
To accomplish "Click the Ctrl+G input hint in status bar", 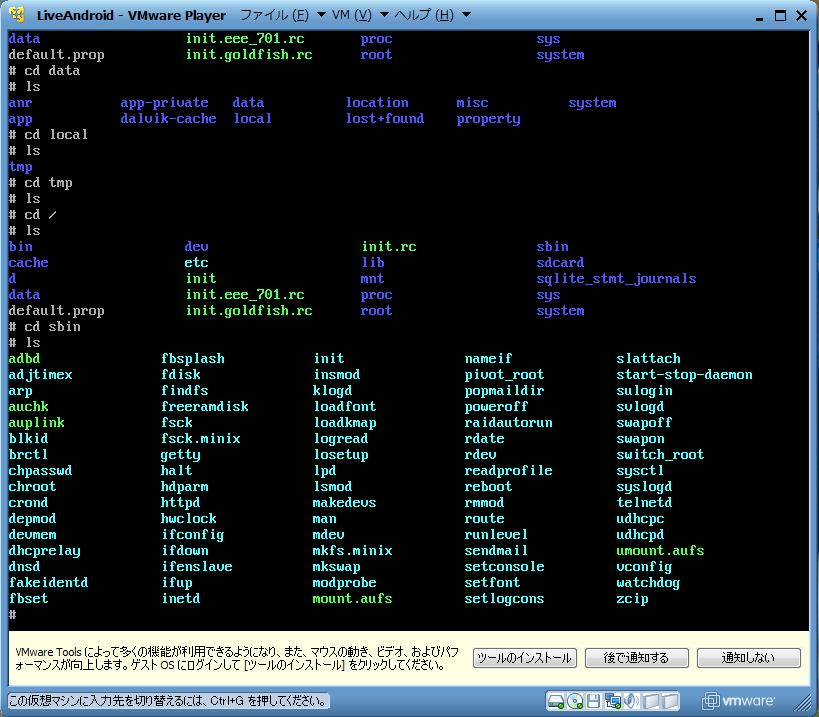I will click(x=169, y=701).
